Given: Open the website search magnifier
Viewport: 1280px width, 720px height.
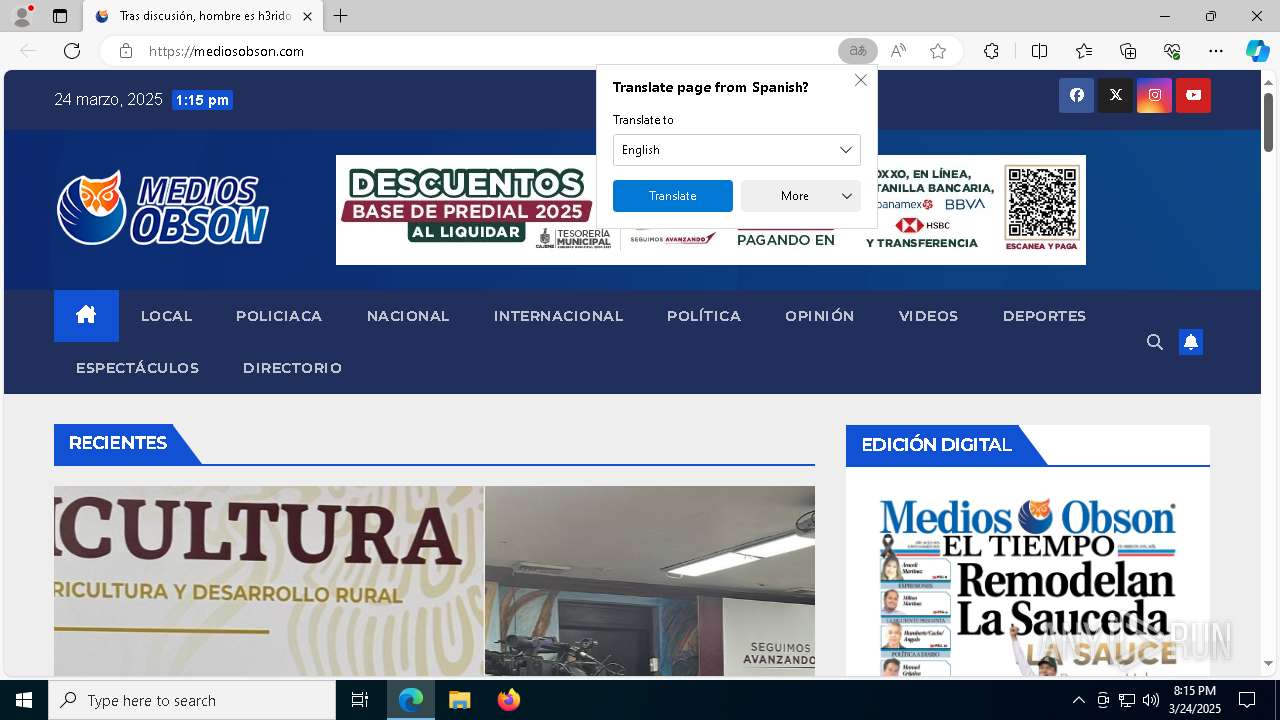Looking at the screenshot, I should 1154,342.
